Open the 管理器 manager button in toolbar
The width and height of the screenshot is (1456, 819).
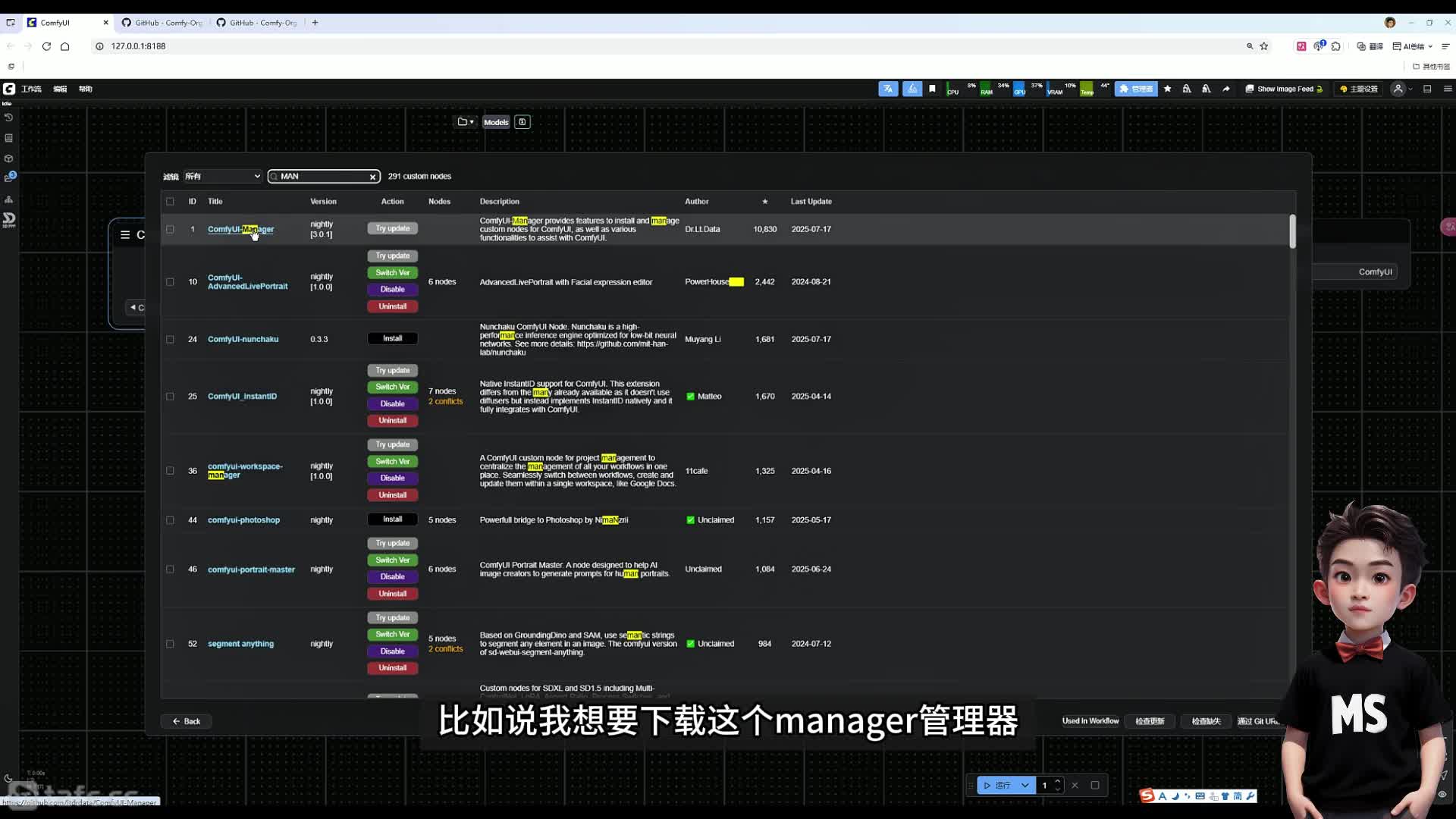click(x=1136, y=89)
